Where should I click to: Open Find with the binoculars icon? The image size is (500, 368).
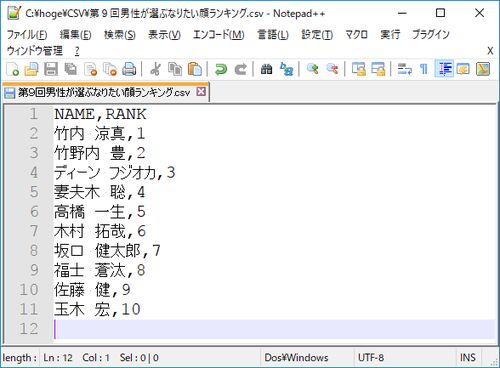coord(266,69)
